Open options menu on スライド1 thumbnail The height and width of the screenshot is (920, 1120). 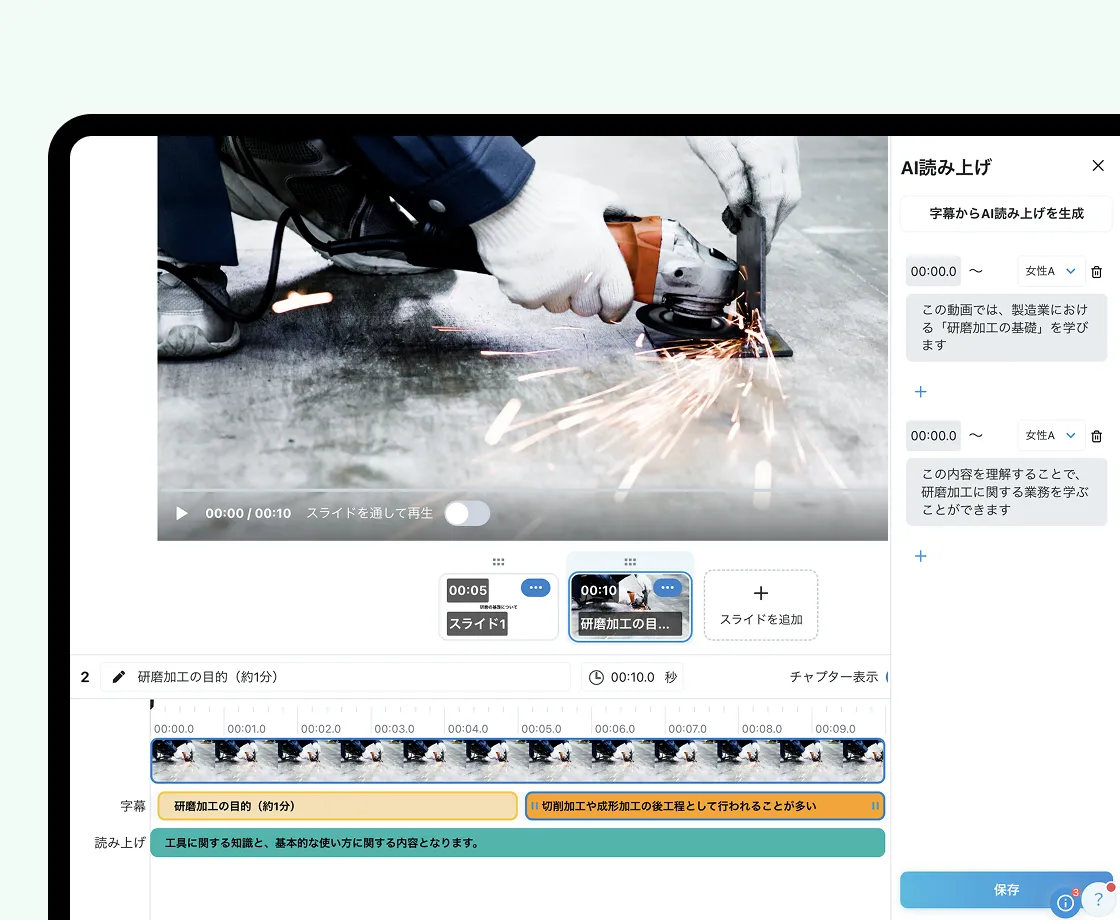[x=535, y=588]
